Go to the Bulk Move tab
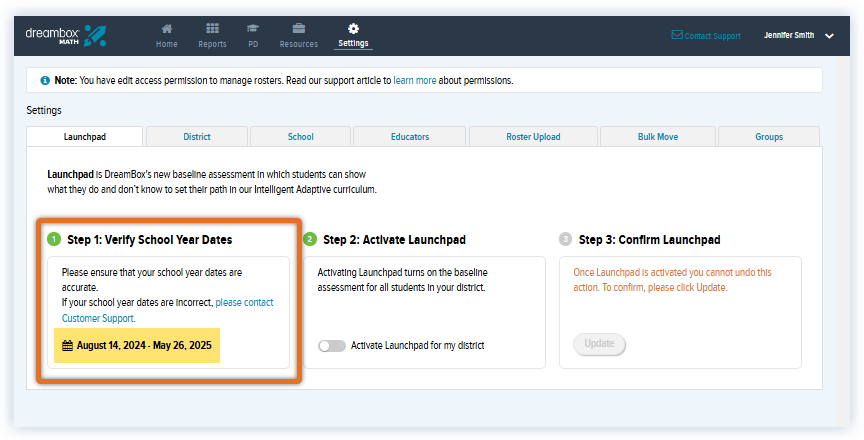This screenshot has height=440, width=864. pyautogui.click(x=658, y=137)
